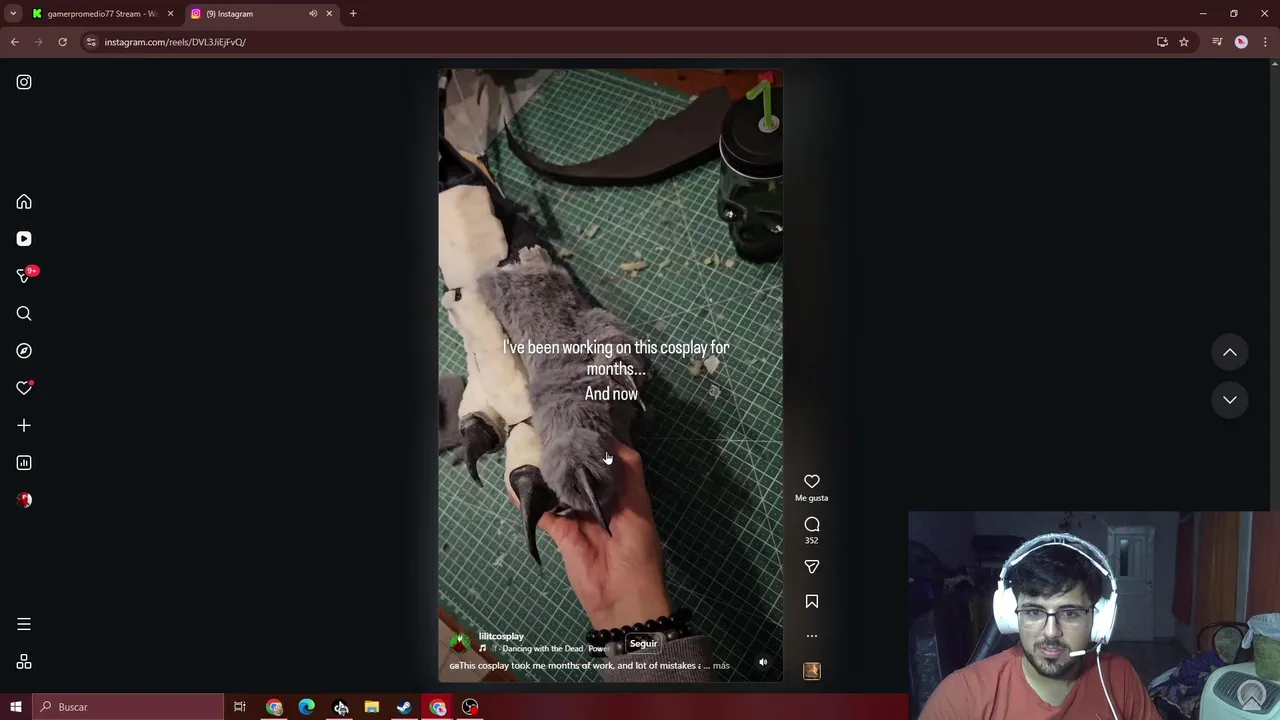The image size is (1280, 720).
Task: Close the Instagram tab
Action: point(329,14)
